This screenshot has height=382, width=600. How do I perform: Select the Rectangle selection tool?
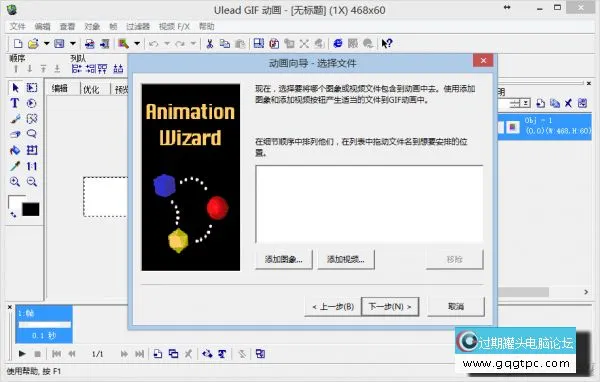pyautogui.click(x=32, y=88)
